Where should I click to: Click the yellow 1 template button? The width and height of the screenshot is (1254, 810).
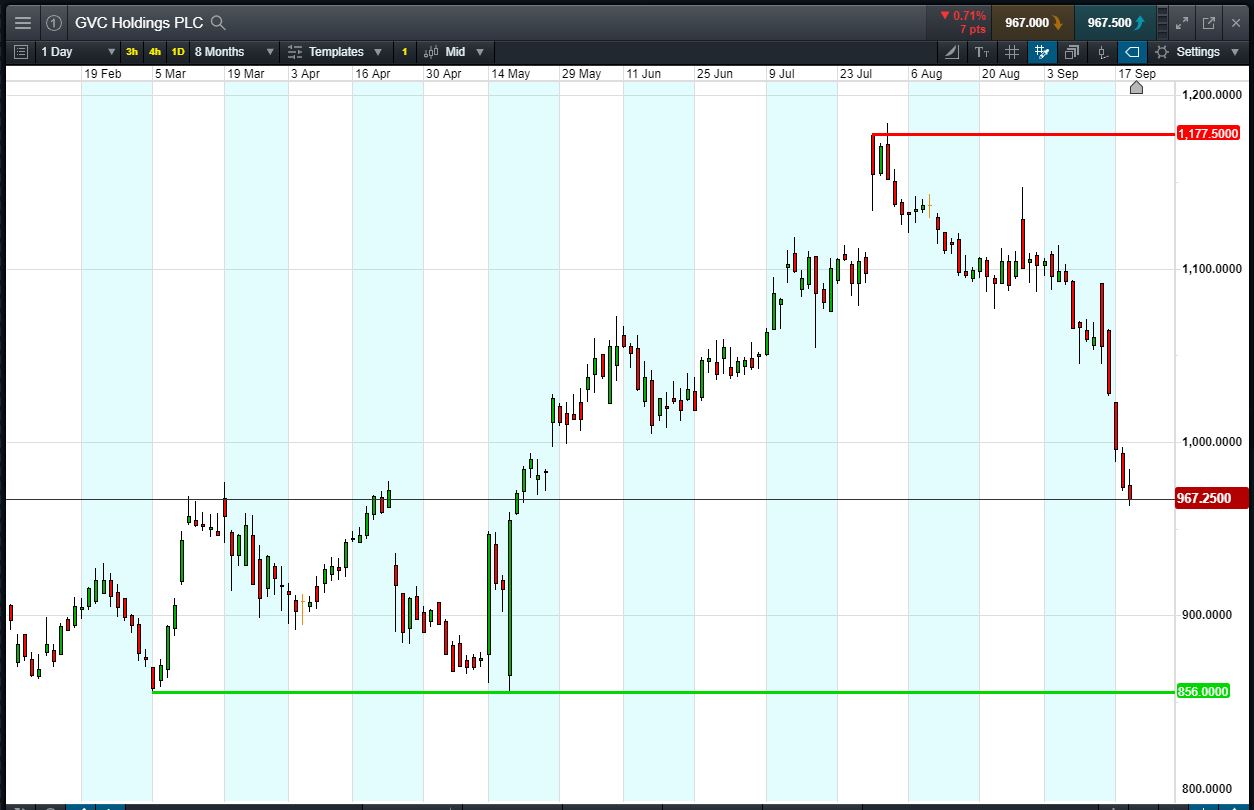pyautogui.click(x=405, y=52)
